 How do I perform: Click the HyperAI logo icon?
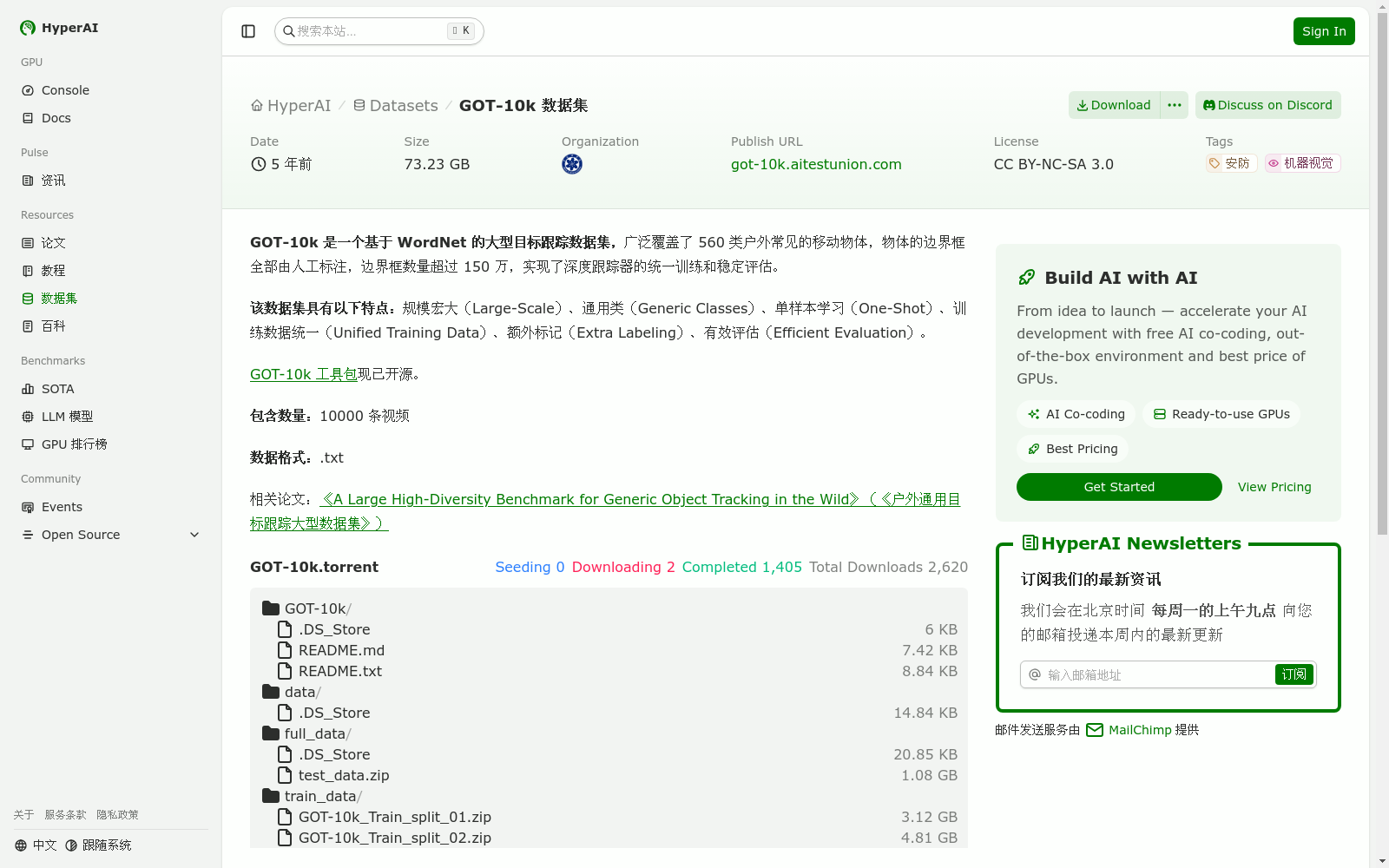(x=28, y=28)
